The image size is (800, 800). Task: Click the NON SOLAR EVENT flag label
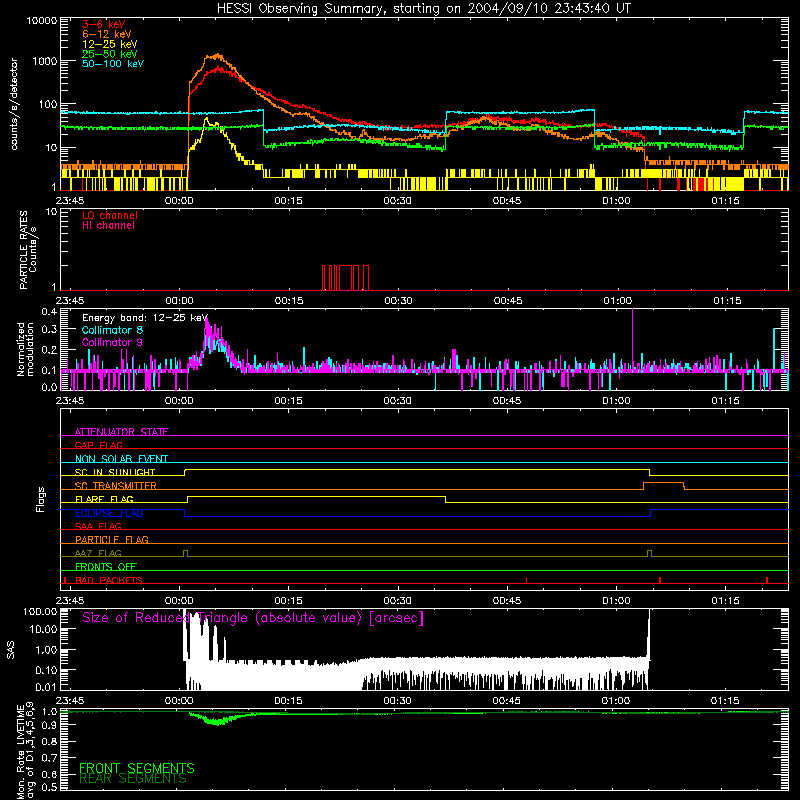coord(121,459)
